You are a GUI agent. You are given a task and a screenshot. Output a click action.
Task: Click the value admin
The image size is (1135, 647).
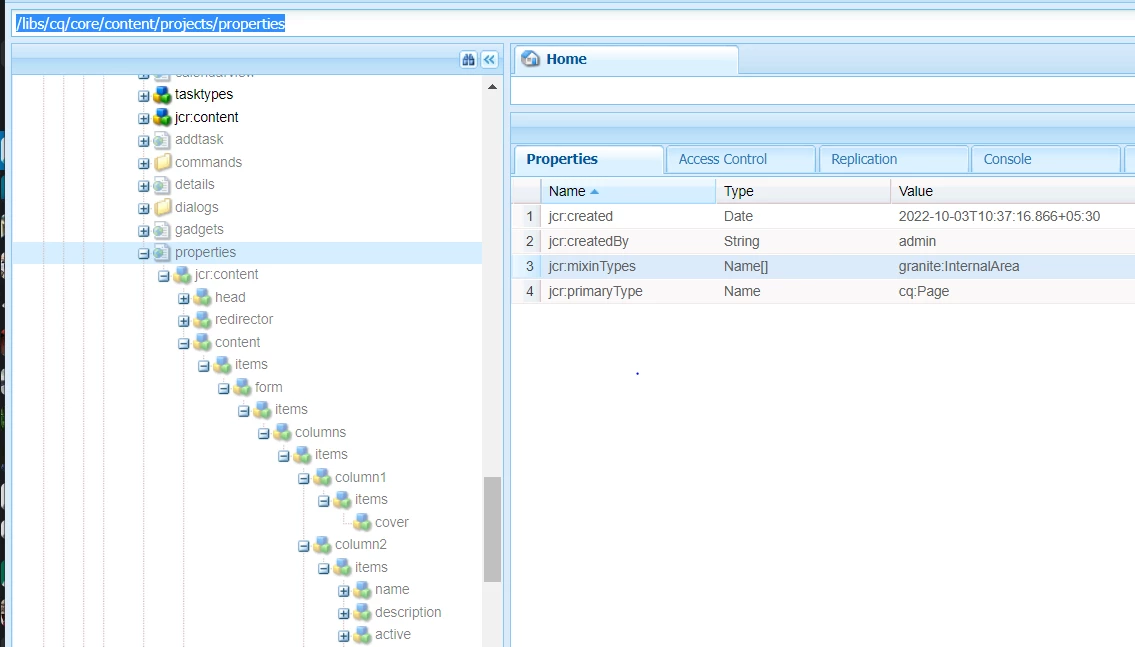click(917, 242)
